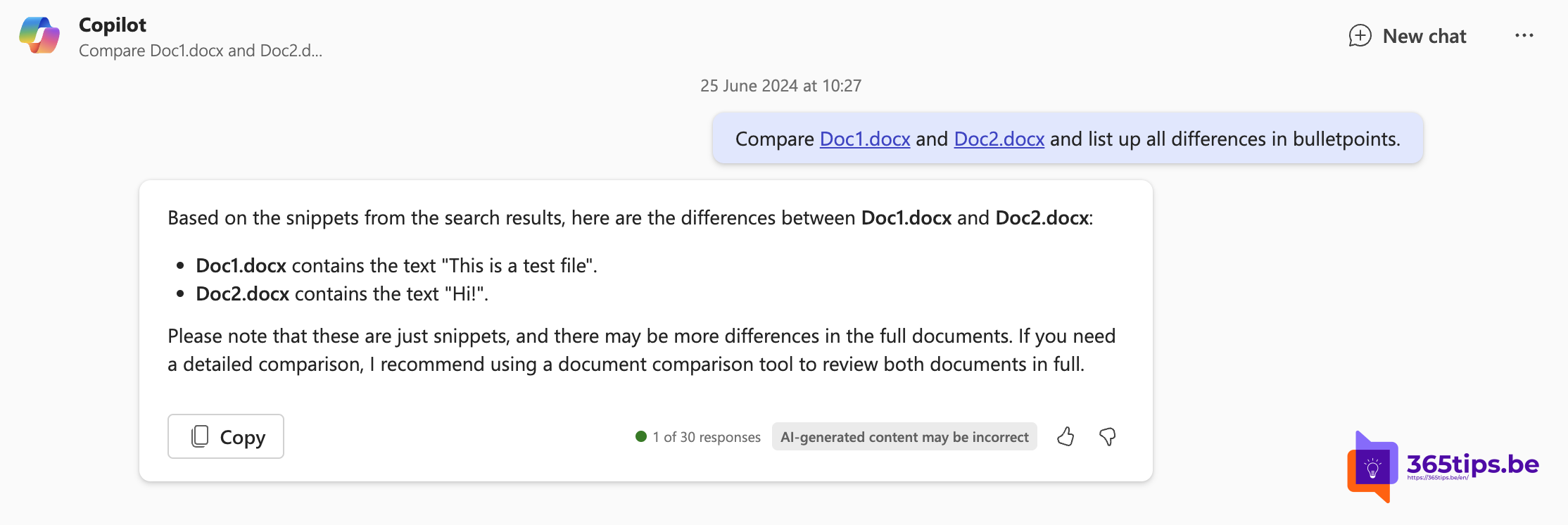
Task: Click the "1 of 30 responses" counter
Action: [x=706, y=437]
